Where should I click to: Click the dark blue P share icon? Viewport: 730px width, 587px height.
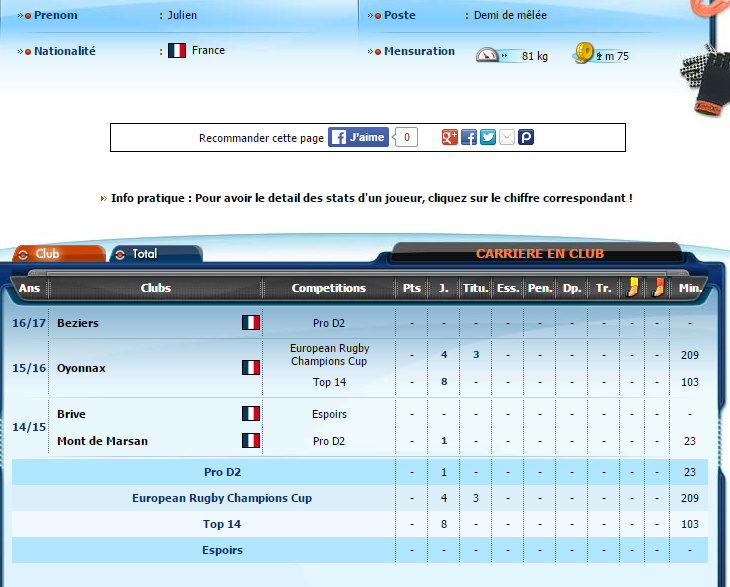pyautogui.click(x=526, y=137)
